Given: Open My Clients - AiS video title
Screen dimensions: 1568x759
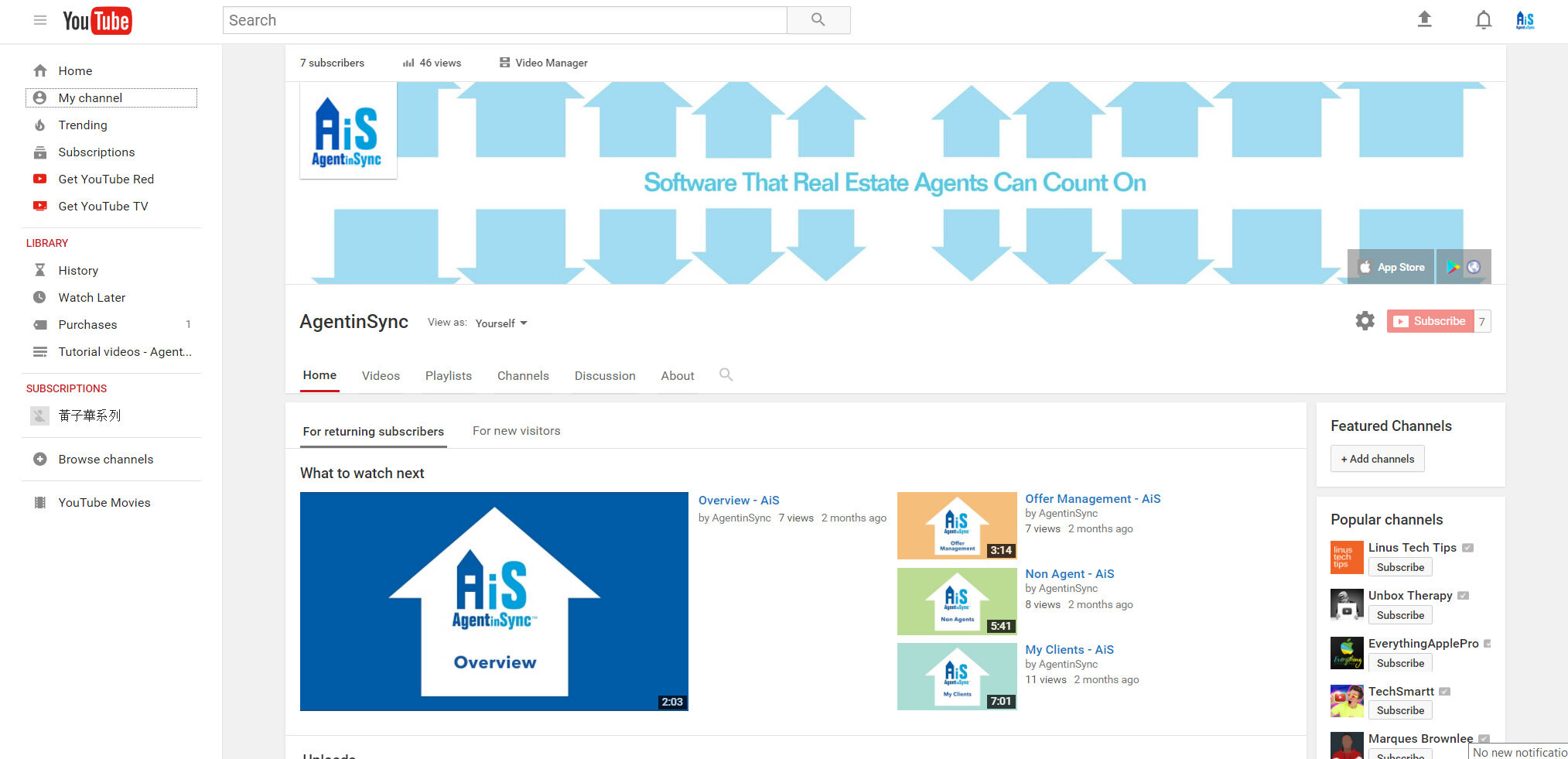Looking at the screenshot, I should coord(1070,650).
